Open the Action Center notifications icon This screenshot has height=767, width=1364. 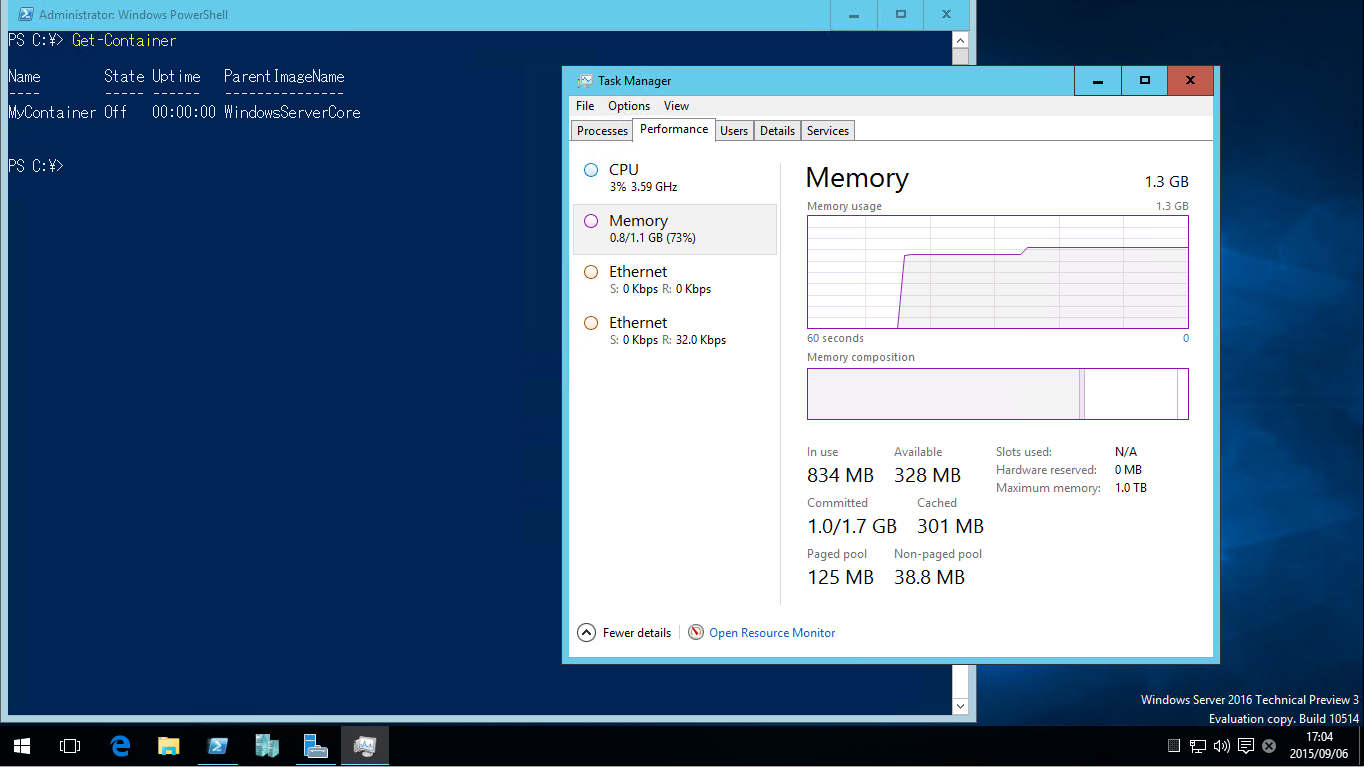click(x=1245, y=746)
